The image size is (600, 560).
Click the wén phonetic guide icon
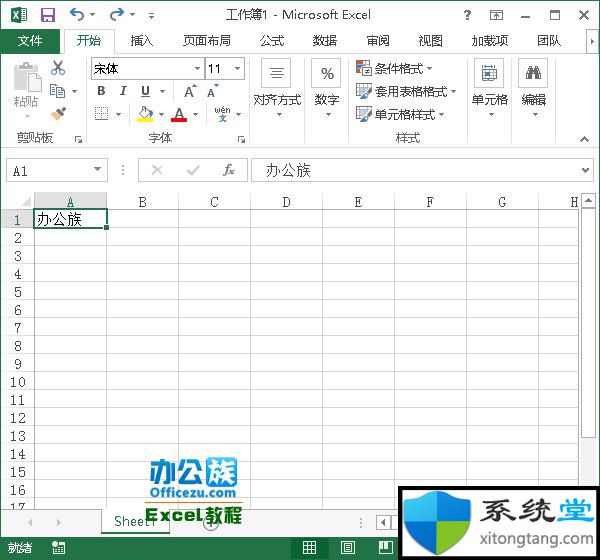click(222, 114)
